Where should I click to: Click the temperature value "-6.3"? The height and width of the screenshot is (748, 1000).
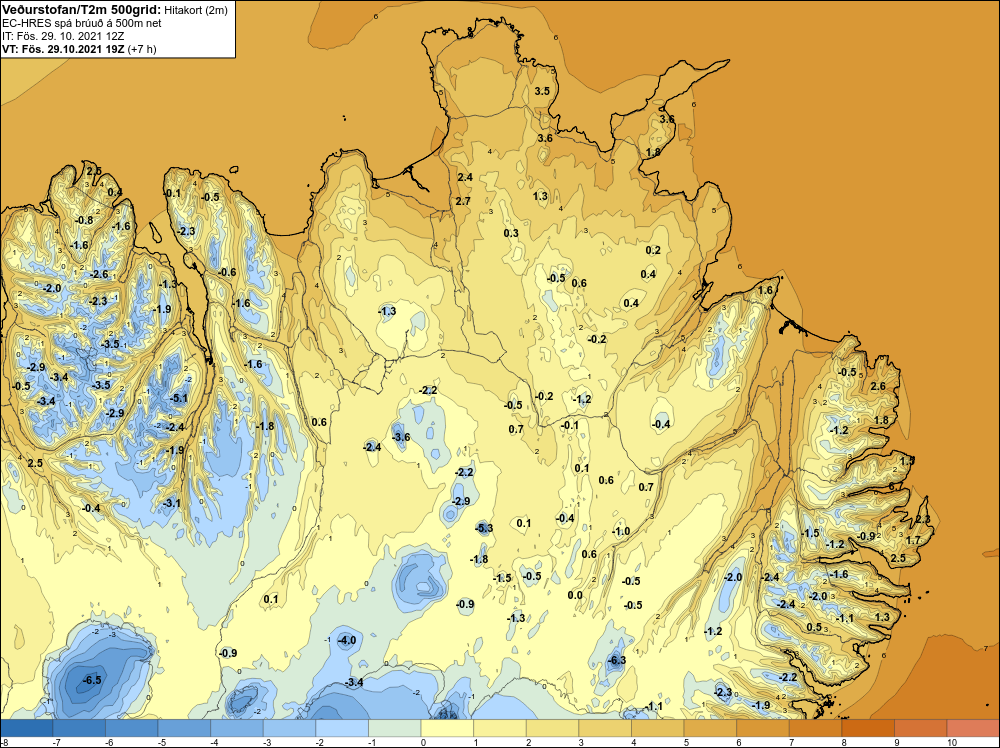(617, 660)
